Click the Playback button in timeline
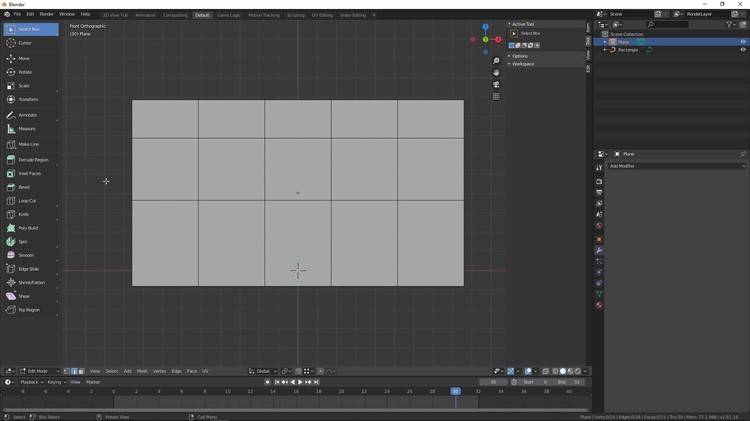Viewport: 750px width, 421px height. [x=30, y=382]
